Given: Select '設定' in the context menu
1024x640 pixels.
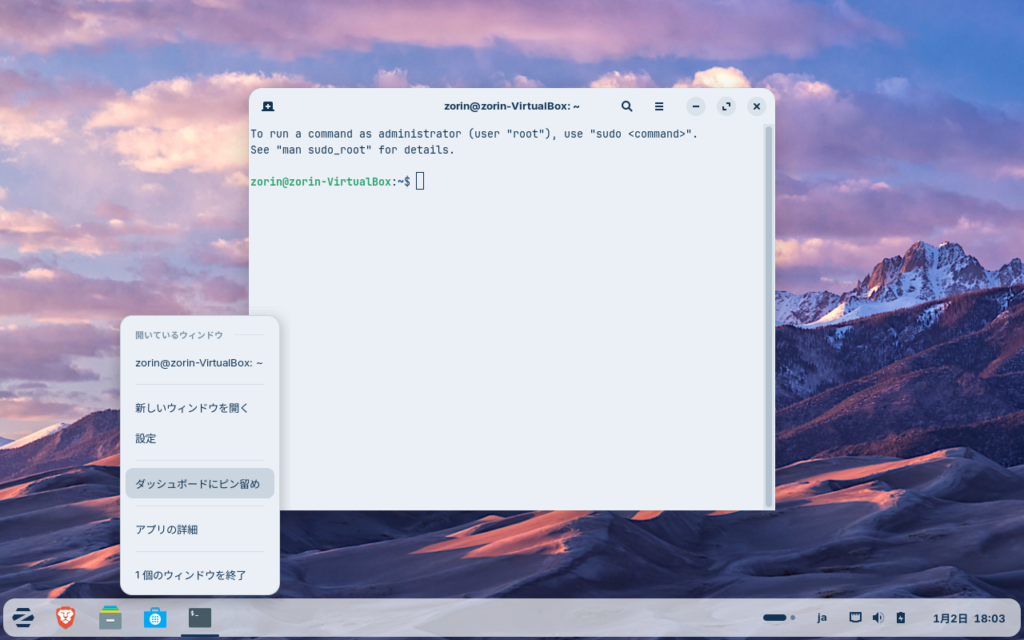Looking at the screenshot, I should point(146,438).
